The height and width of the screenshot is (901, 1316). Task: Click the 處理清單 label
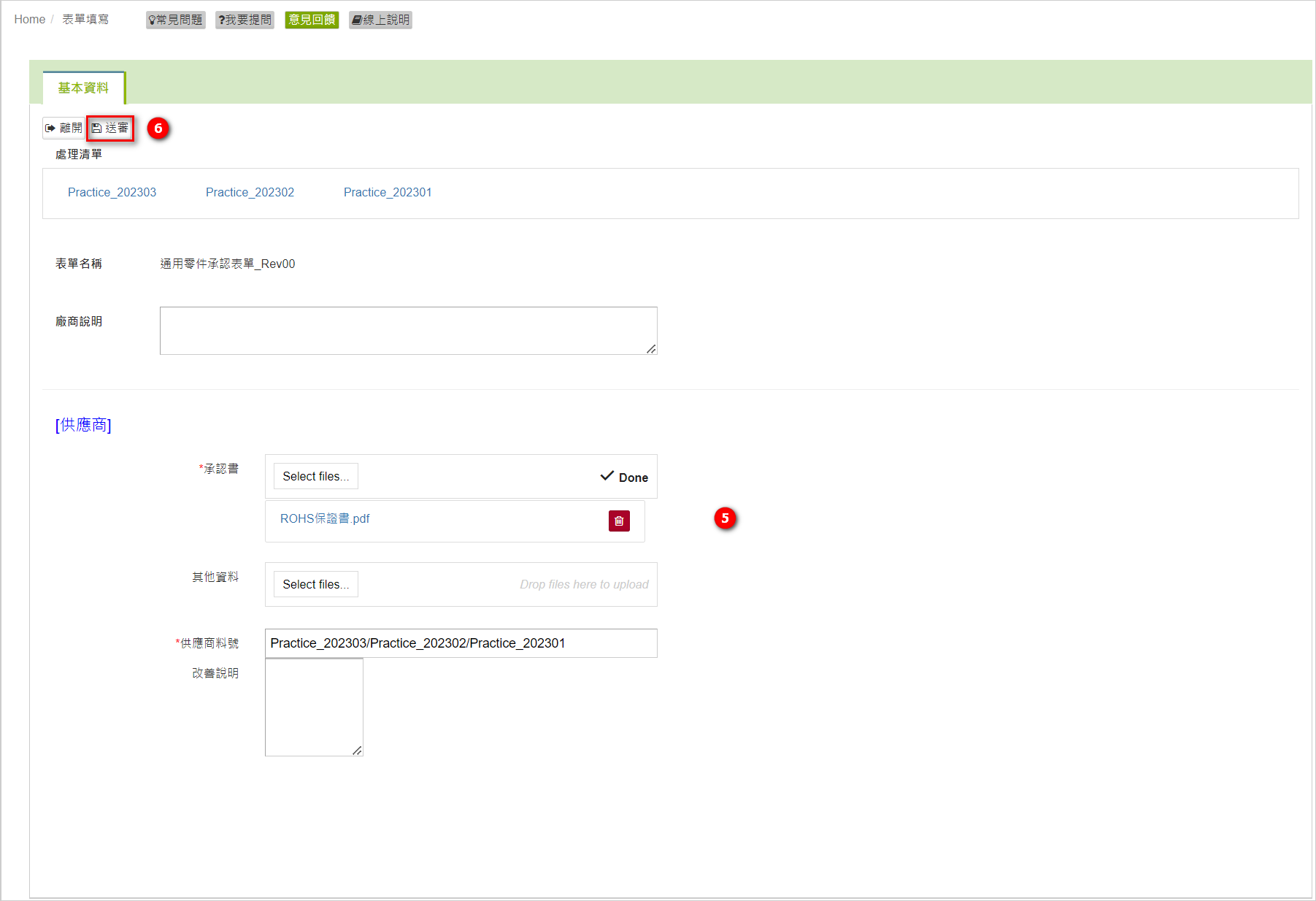pyautogui.click(x=79, y=154)
